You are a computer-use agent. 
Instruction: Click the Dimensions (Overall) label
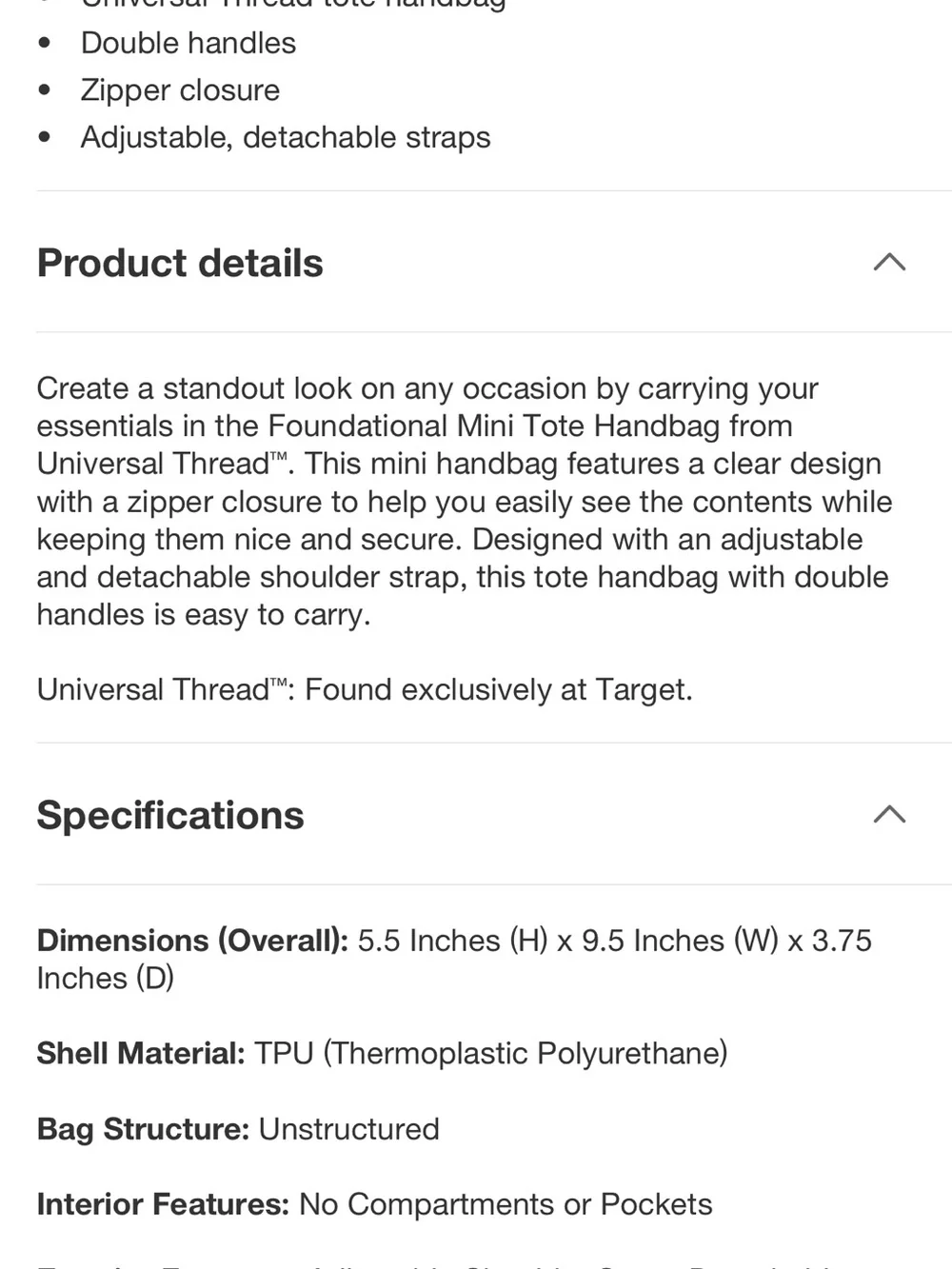[x=192, y=941]
